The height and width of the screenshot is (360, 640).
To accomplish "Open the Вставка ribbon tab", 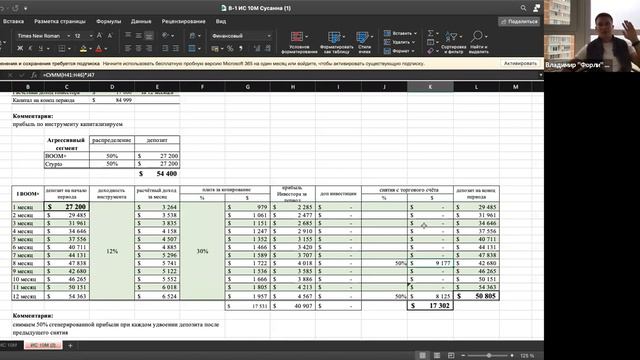I will [x=13, y=21].
